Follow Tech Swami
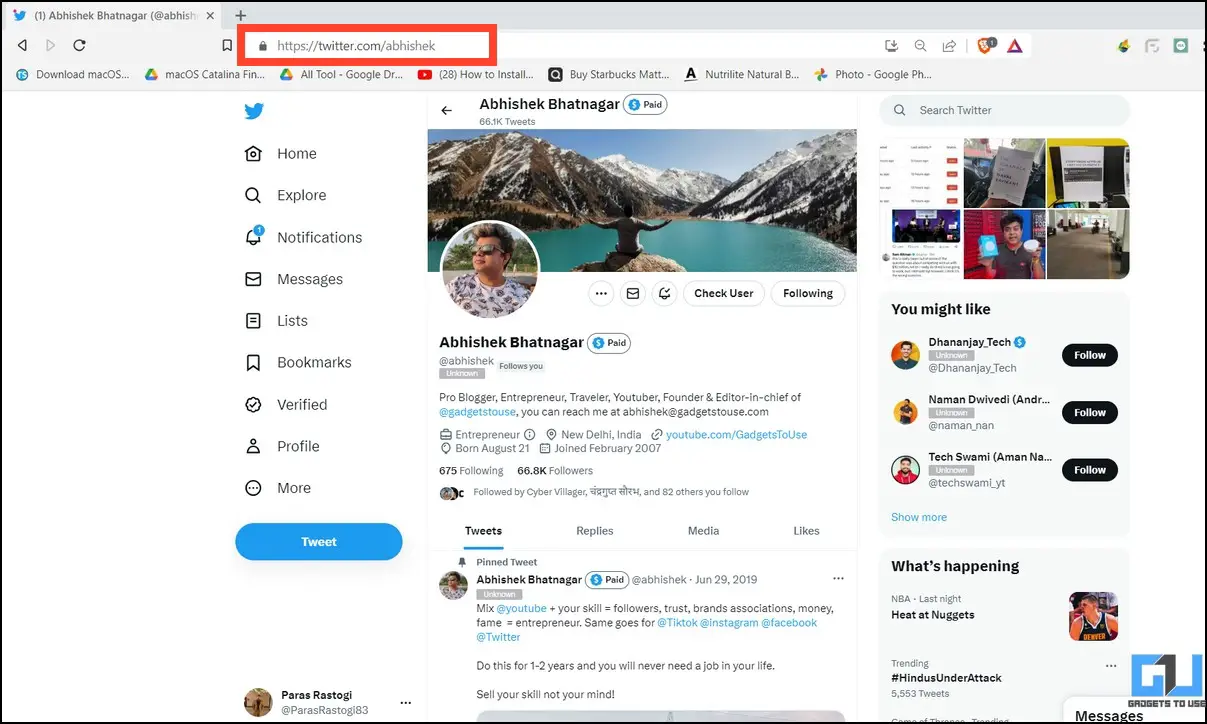 1090,470
